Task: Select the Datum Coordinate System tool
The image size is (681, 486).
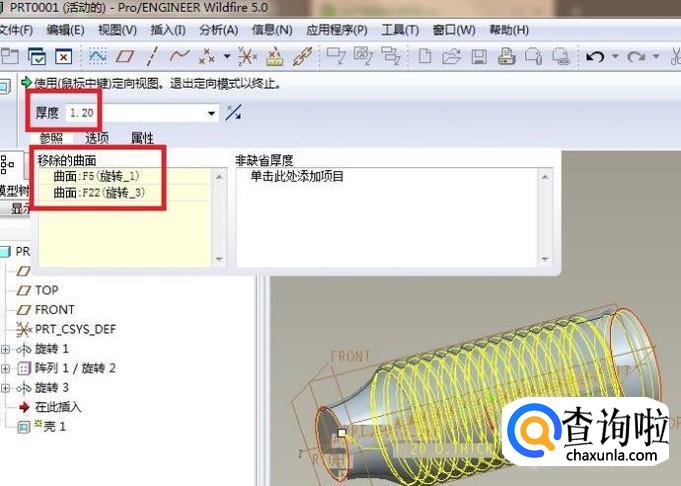Action: click(x=247, y=56)
